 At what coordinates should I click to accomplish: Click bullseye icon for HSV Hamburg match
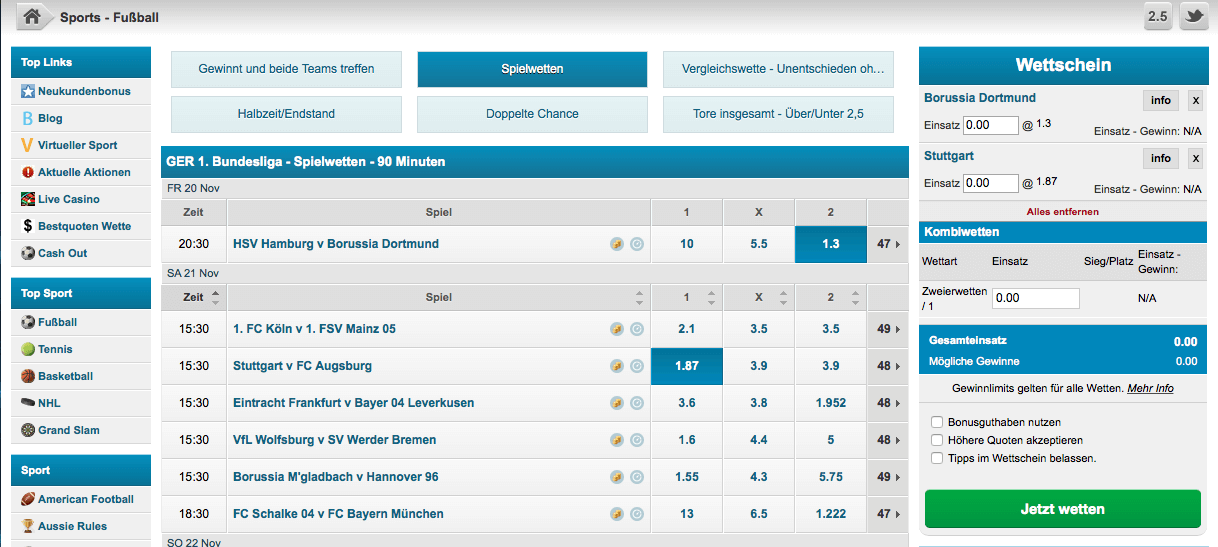[x=637, y=244]
